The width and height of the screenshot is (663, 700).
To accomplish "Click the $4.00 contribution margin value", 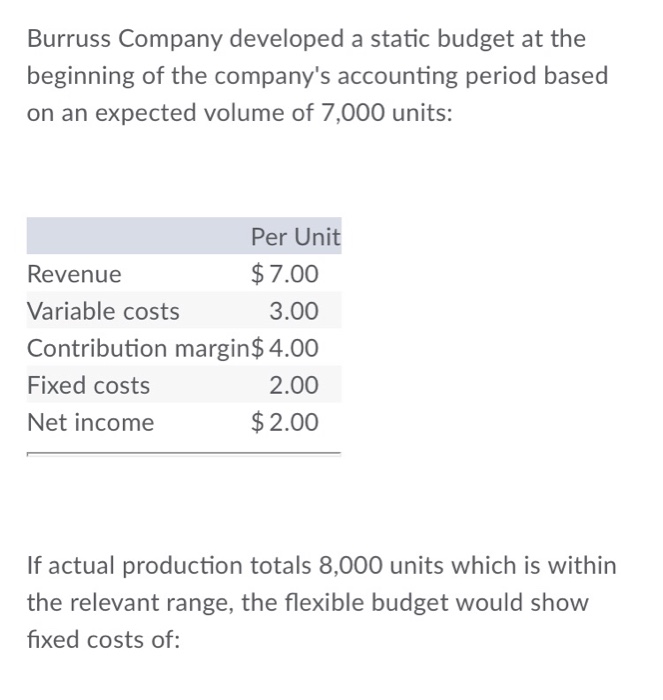I will (284, 348).
